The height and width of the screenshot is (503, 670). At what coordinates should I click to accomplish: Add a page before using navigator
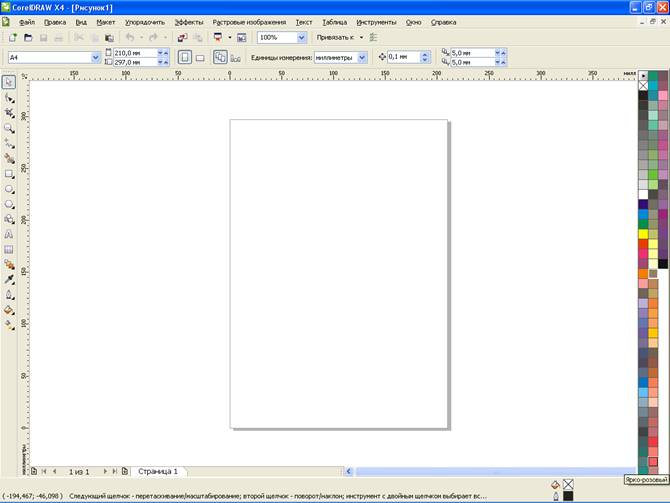click(34, 471)
